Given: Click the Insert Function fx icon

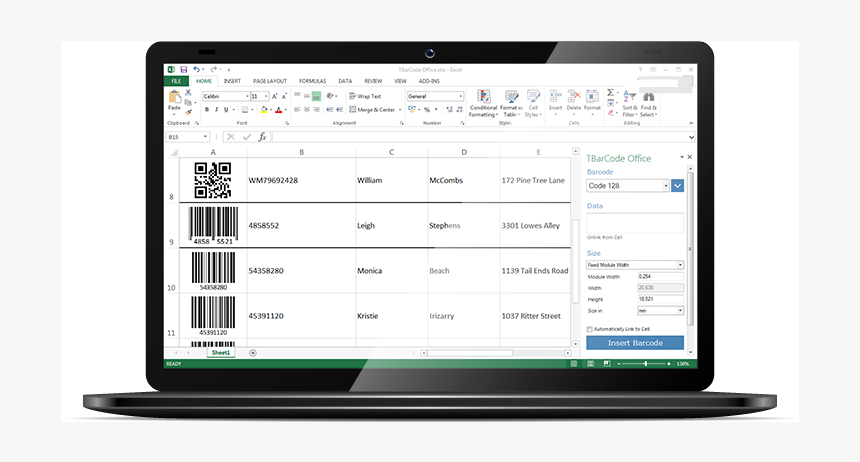Looking at the screenshot, I should [262, 137].
